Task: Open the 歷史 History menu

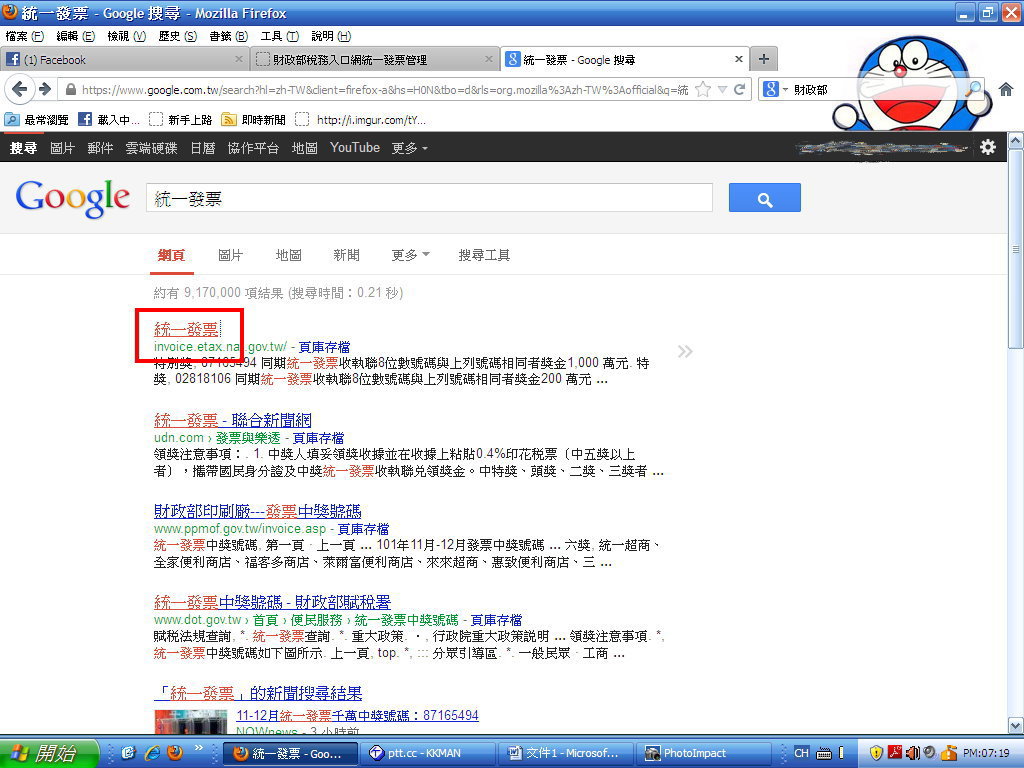Action: tap(178, 36)
